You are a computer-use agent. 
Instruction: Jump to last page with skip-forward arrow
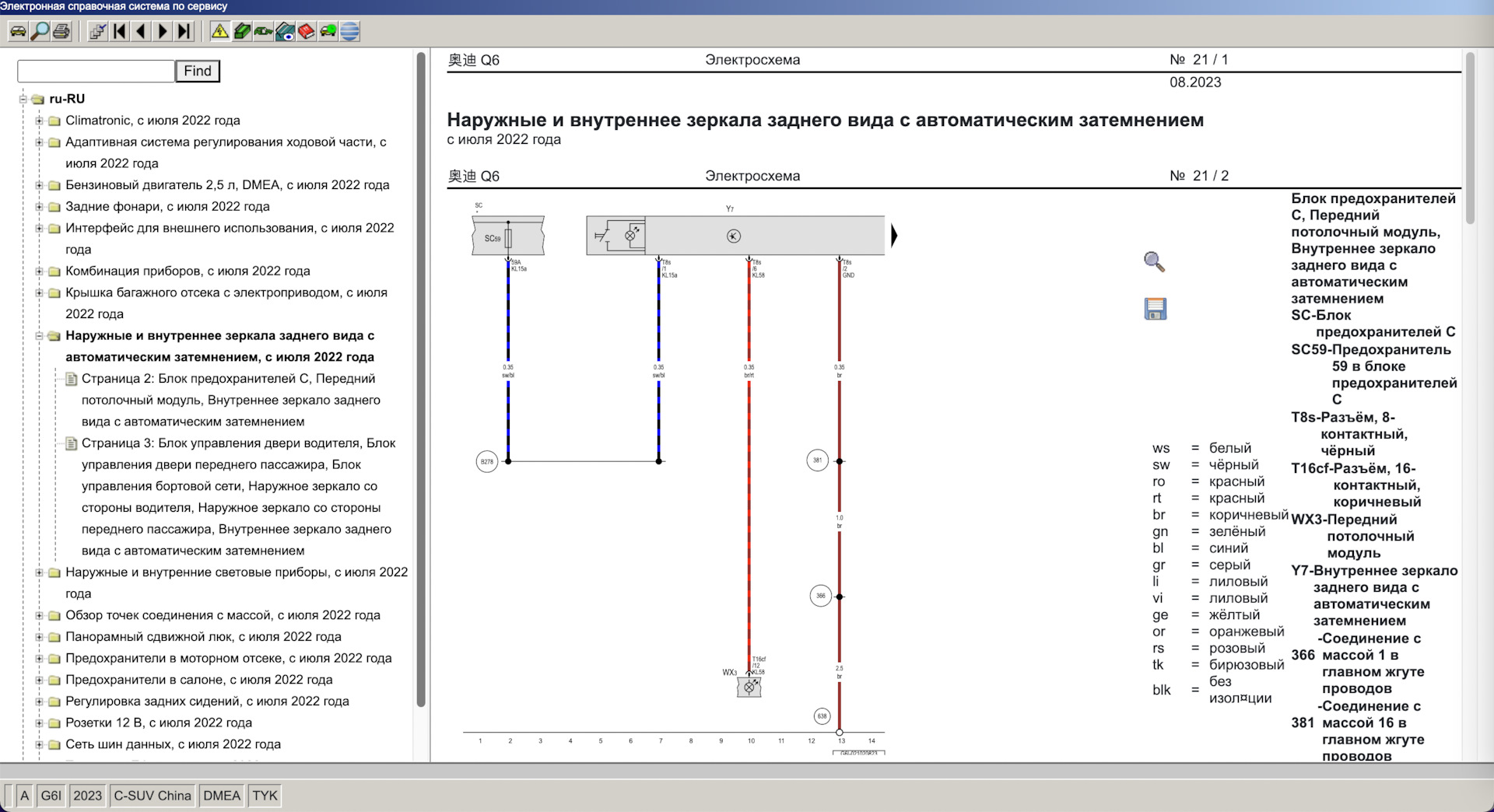pyautogui.click(x=184, y=32)
